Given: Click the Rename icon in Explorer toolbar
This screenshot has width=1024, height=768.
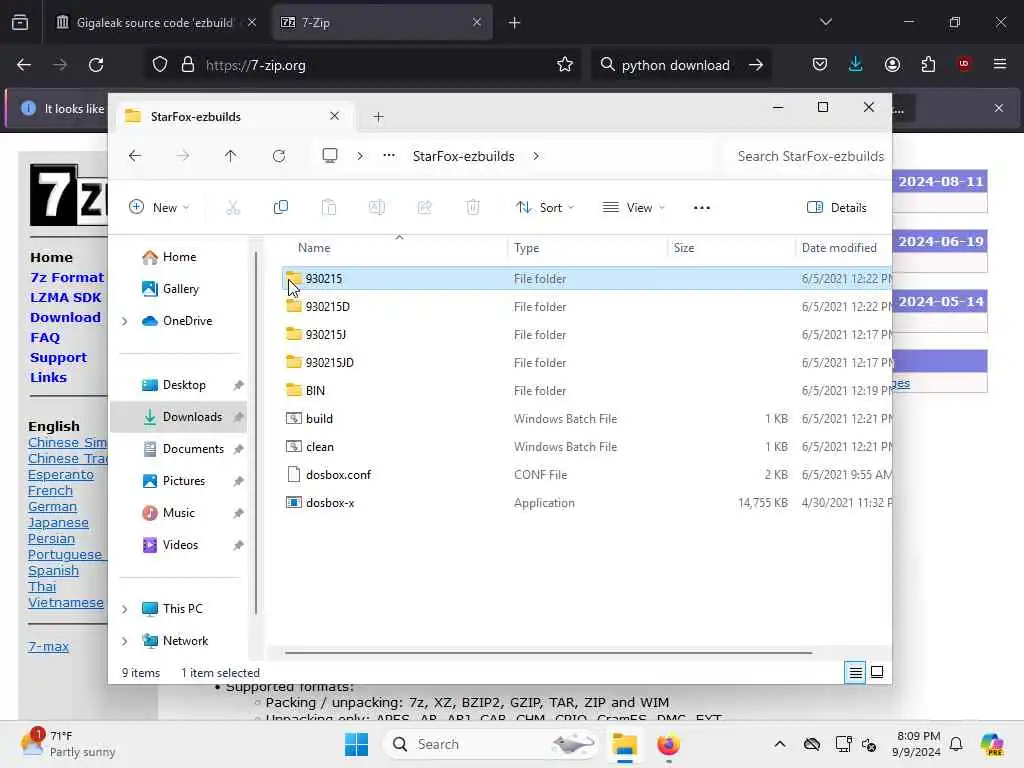Looking at the screenshot, I should pos(377,208).
